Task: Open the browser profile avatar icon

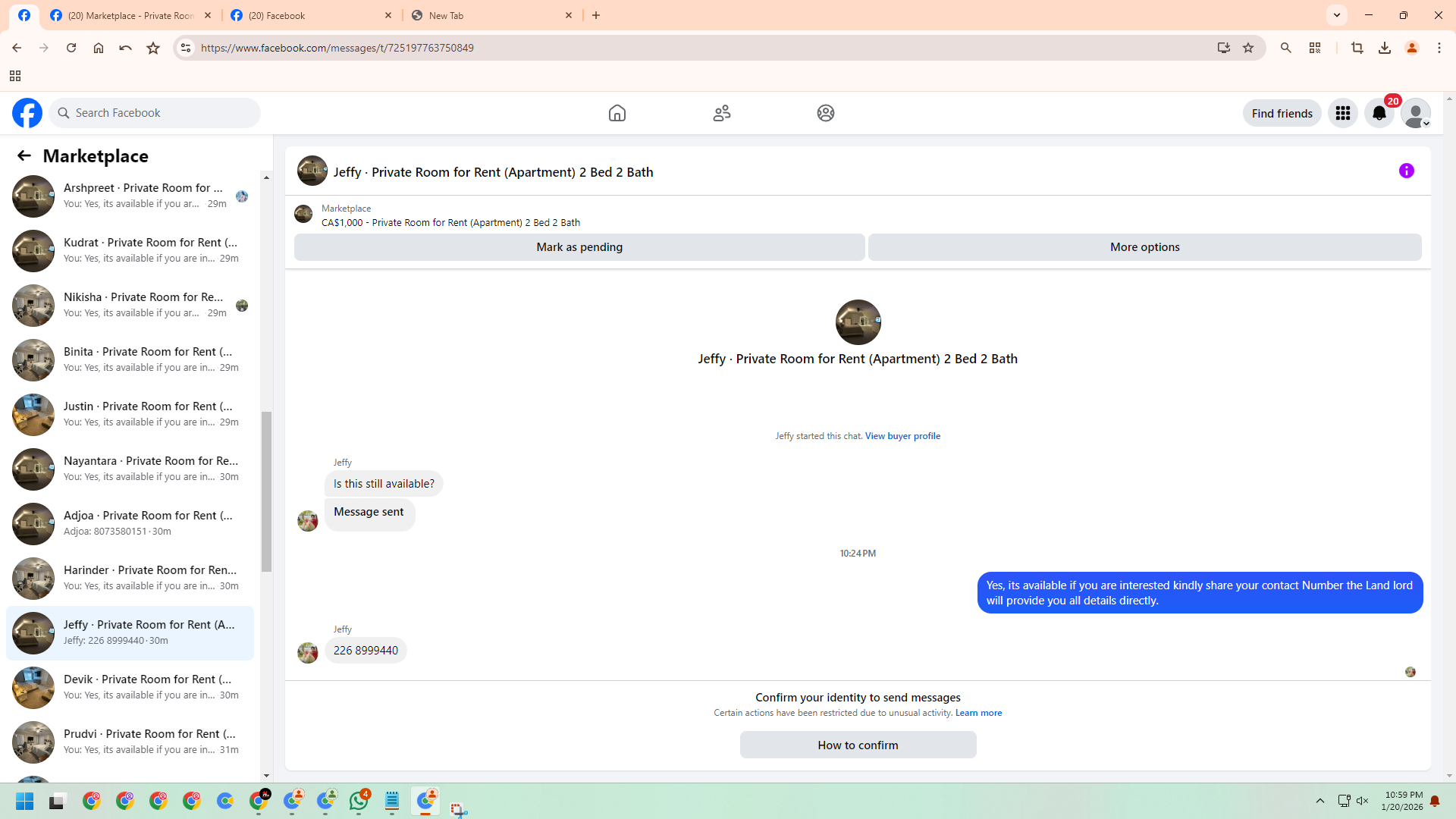Action: (x=1412, y=48)
